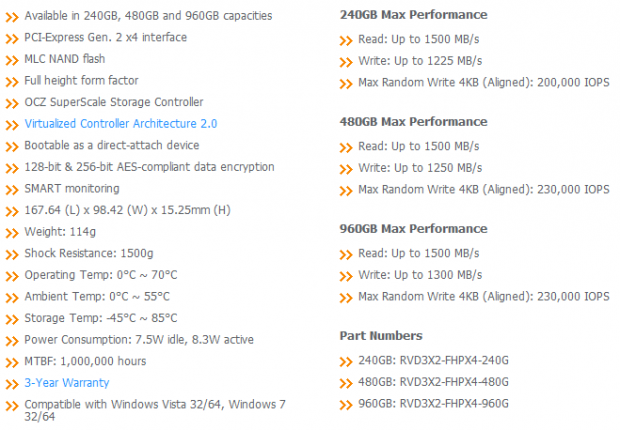
Task: Click the Windows Vista compatibility line
Action: (x=155, y=410)
